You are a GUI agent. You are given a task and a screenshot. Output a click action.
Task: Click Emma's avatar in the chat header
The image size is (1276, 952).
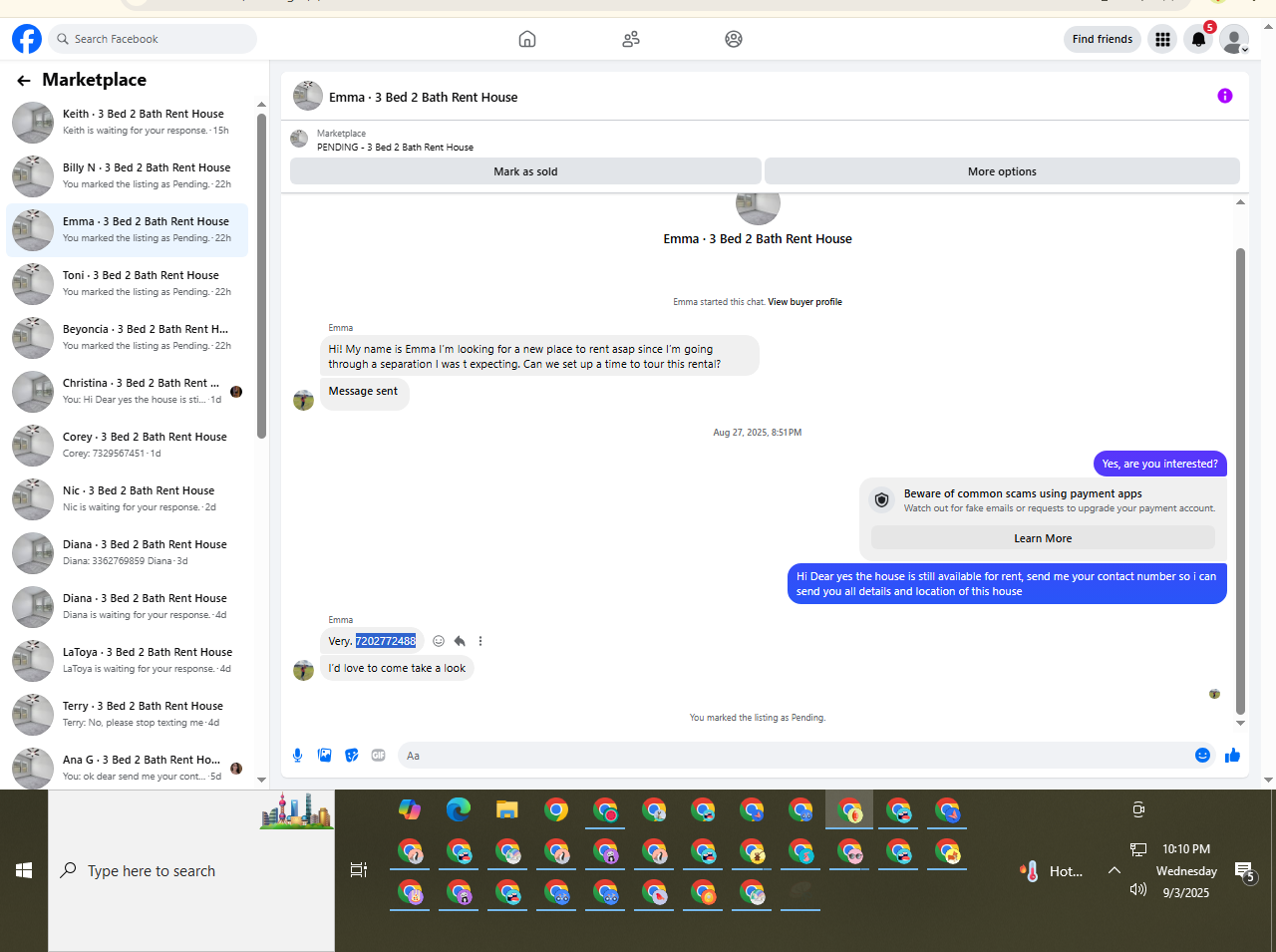(308, 96)
